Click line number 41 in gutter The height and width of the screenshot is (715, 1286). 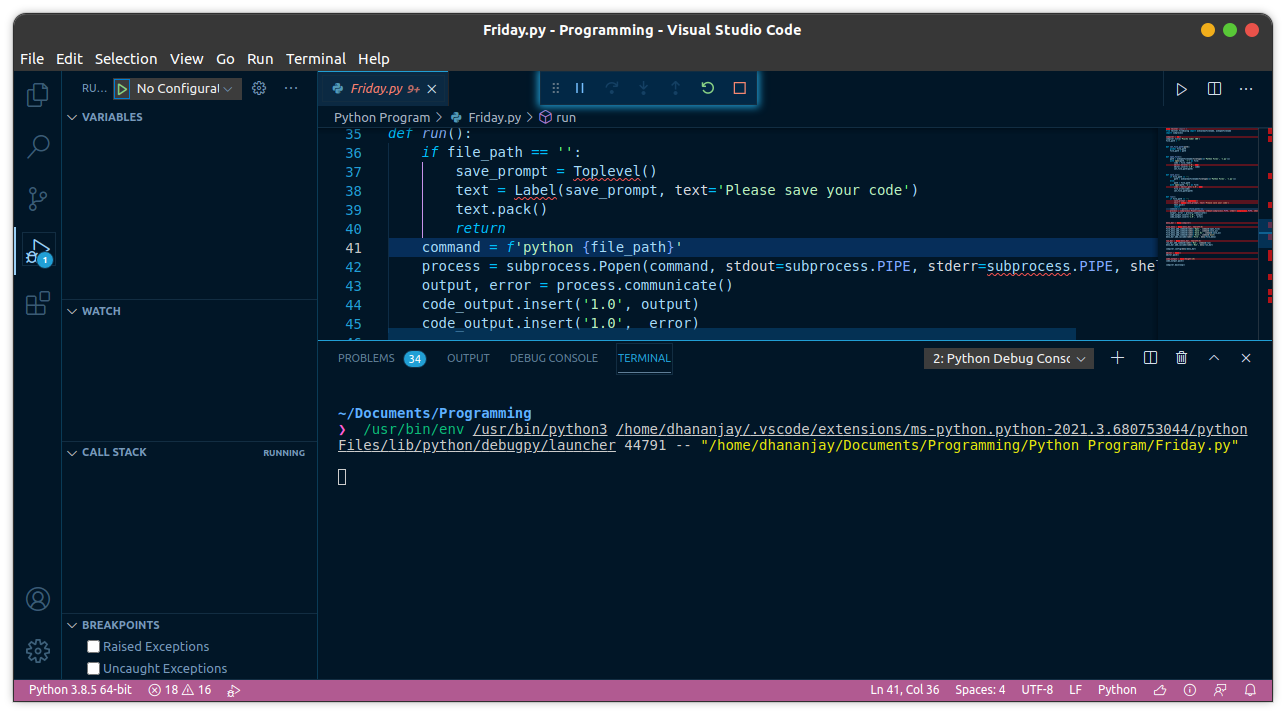point(352,248)
